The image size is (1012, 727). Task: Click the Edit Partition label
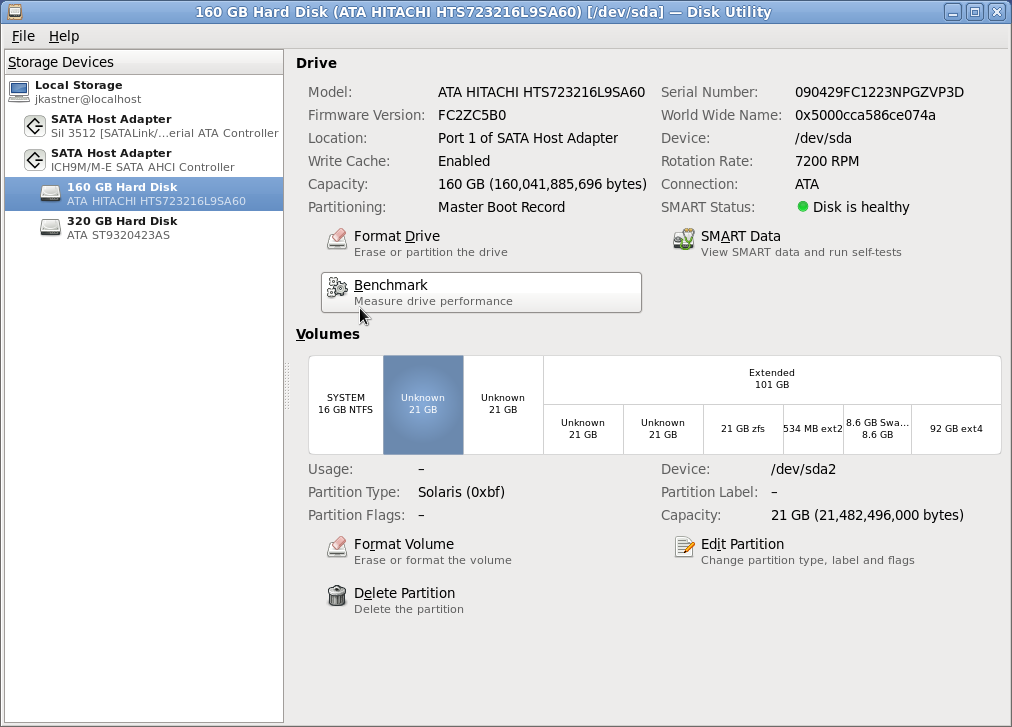742,544
